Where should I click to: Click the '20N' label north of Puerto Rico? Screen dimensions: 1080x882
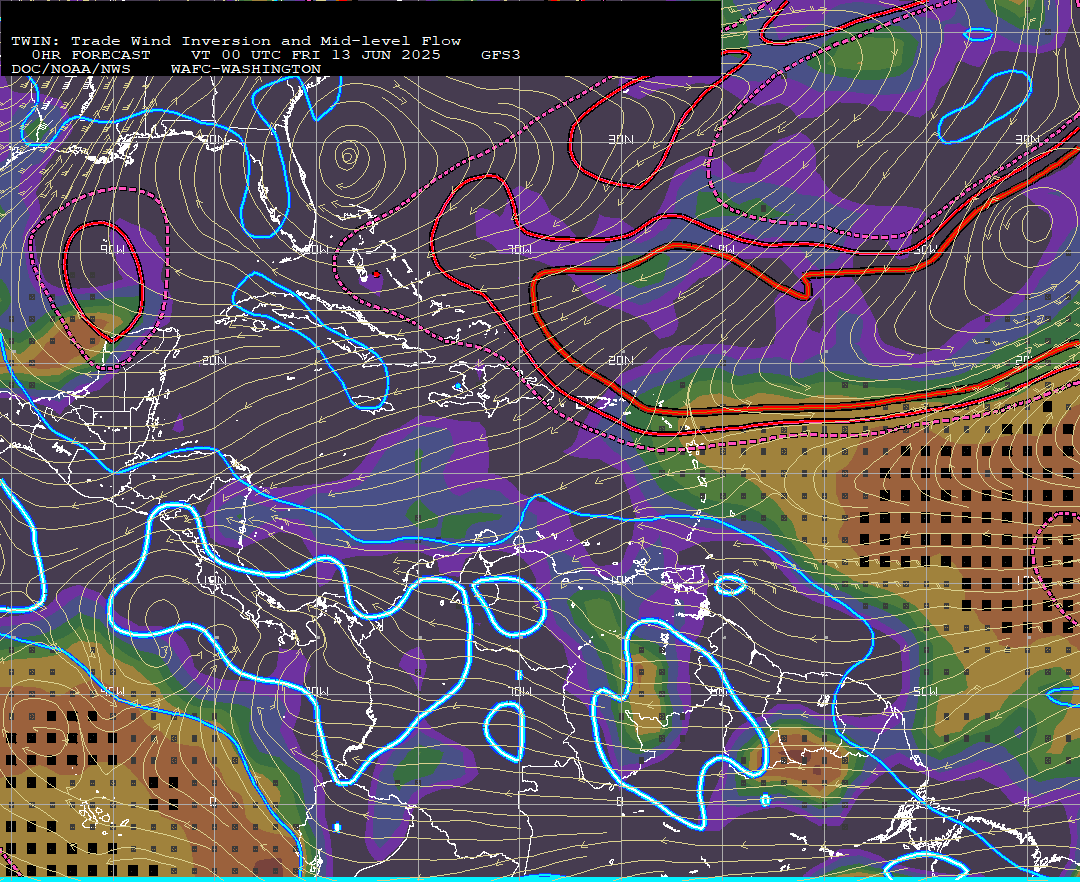pos(621,360)
